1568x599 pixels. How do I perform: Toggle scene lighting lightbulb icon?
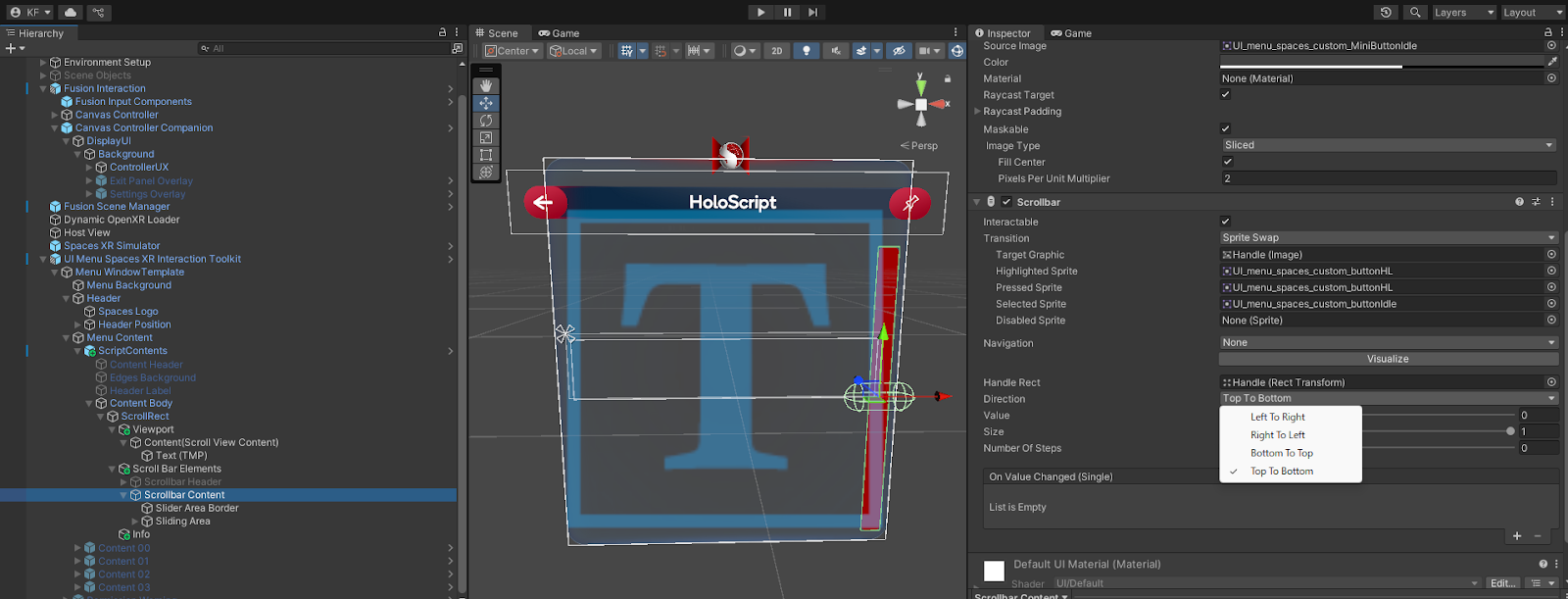[807, 51]
